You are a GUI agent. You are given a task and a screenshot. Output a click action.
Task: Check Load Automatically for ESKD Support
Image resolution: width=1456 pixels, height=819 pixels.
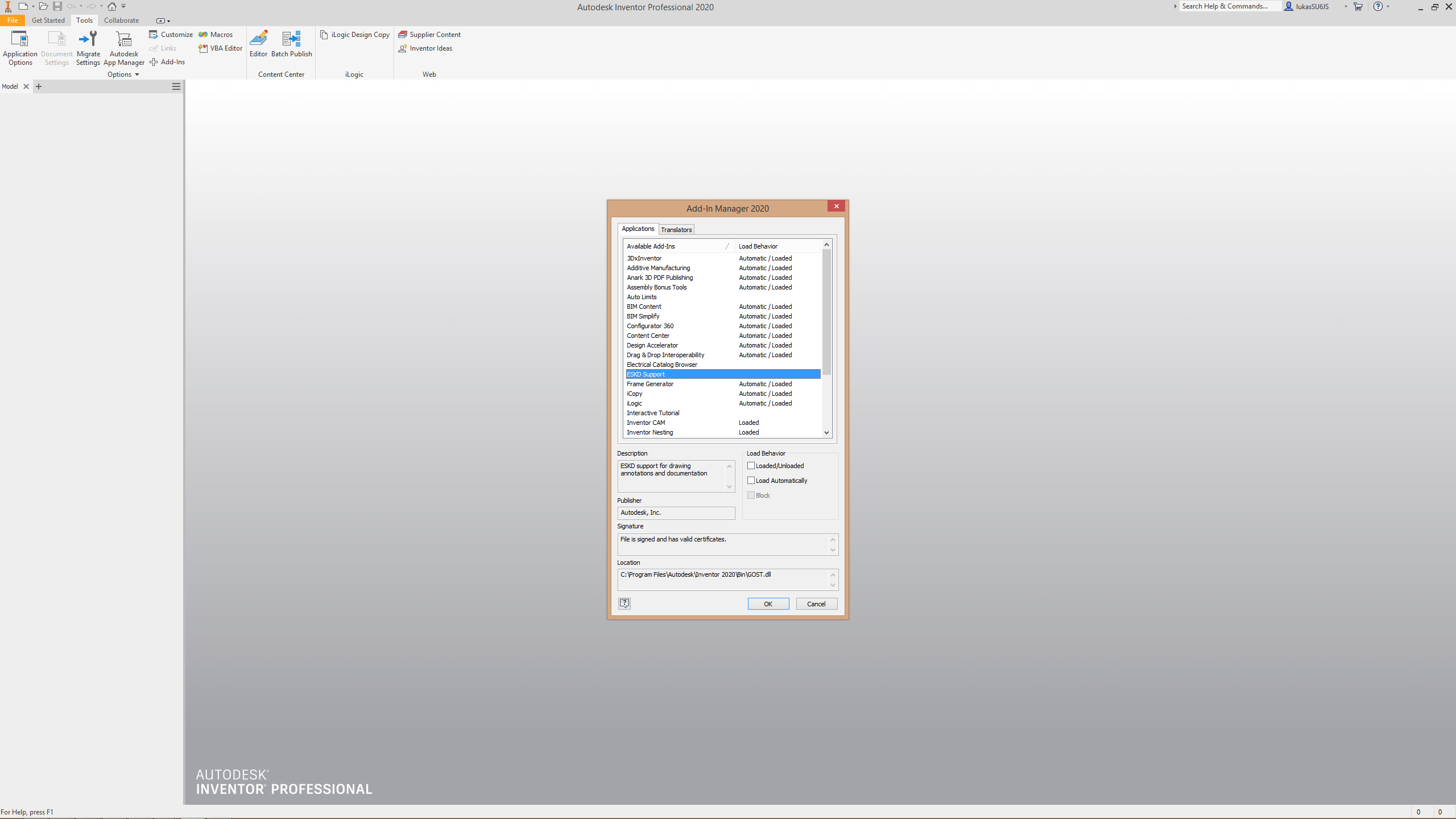751,480
